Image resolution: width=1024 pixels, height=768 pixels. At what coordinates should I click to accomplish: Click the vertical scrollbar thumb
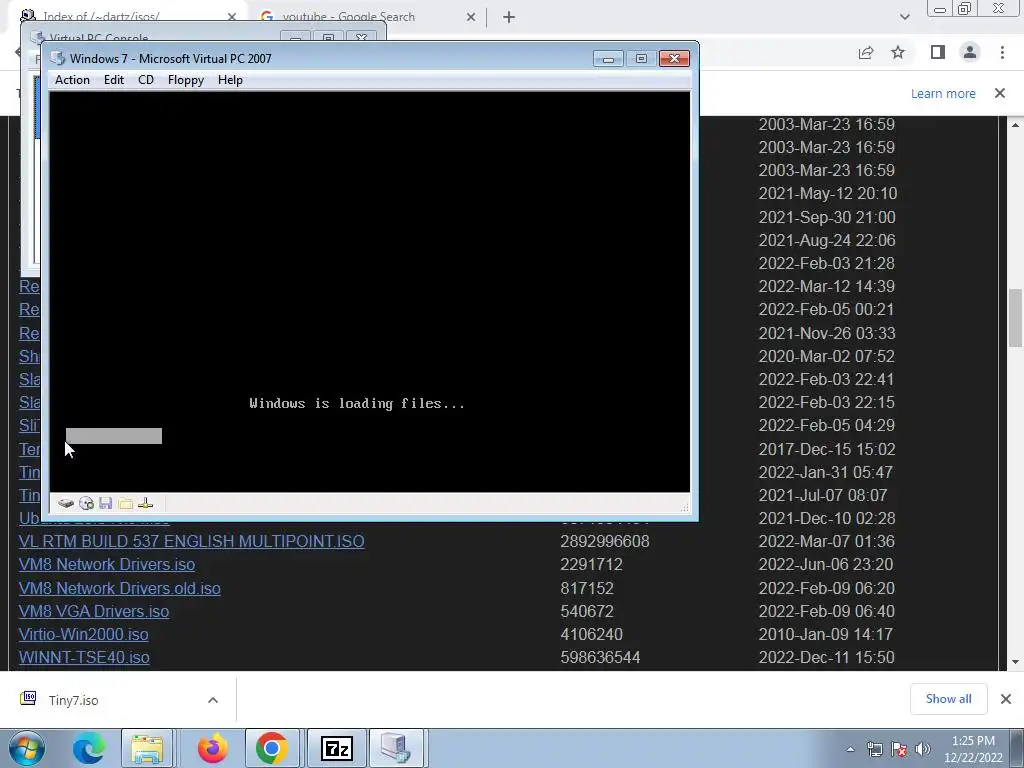(1015, 318)
